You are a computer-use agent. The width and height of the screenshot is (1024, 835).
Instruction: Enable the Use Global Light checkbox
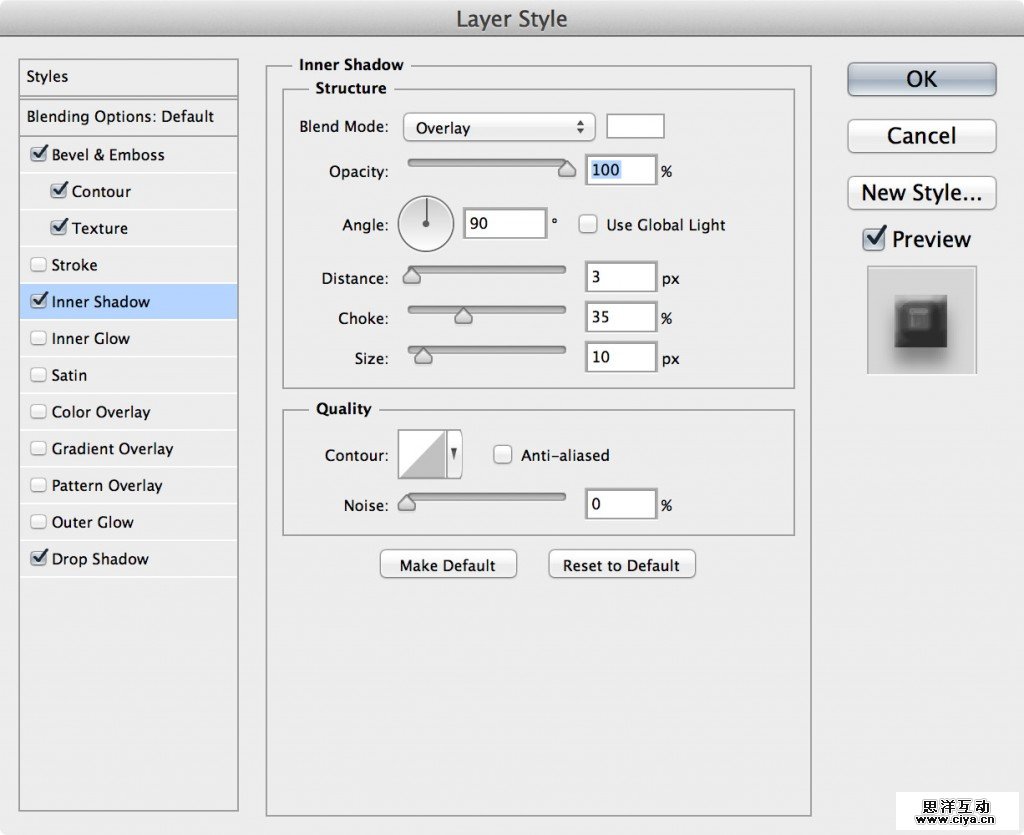(588, 225)
